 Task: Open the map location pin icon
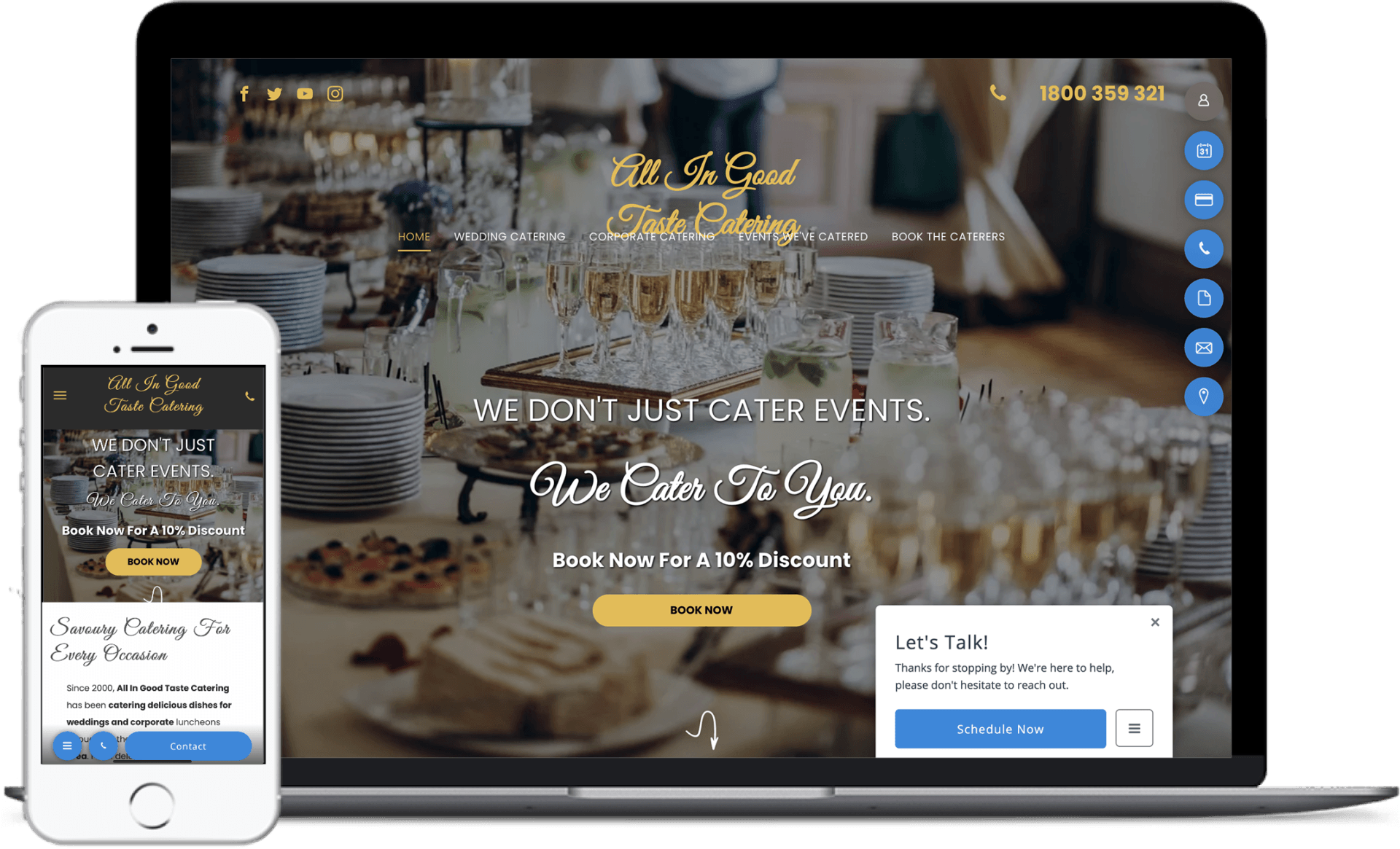click(x=1203, y=396)
